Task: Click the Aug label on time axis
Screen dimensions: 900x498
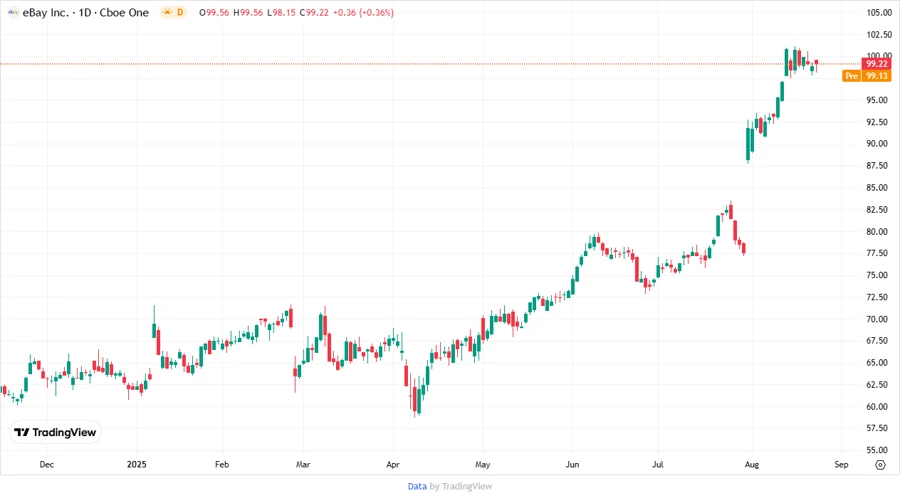Action: tap(752, 464)
